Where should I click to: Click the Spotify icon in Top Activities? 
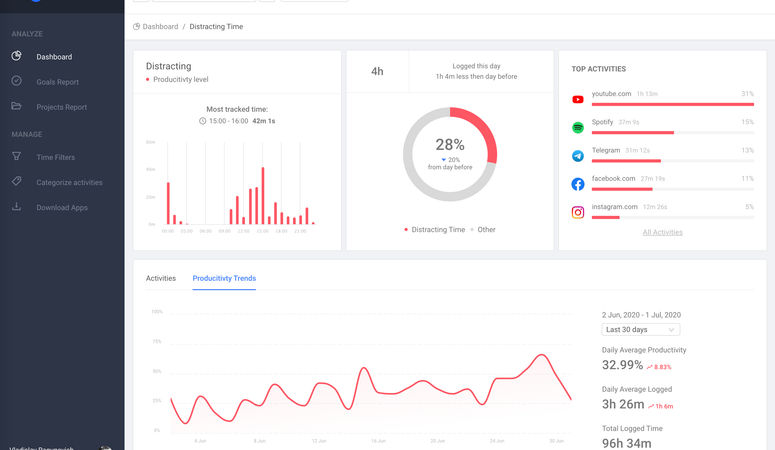pyautogui.click(x=578, y=128)
